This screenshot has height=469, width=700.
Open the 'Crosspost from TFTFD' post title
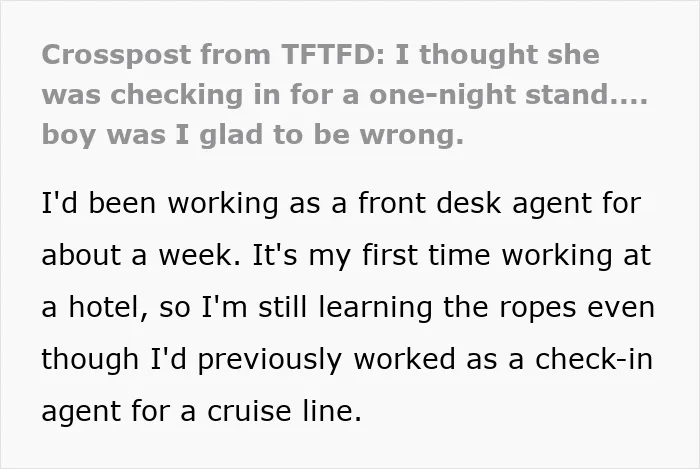coord(344,95)
